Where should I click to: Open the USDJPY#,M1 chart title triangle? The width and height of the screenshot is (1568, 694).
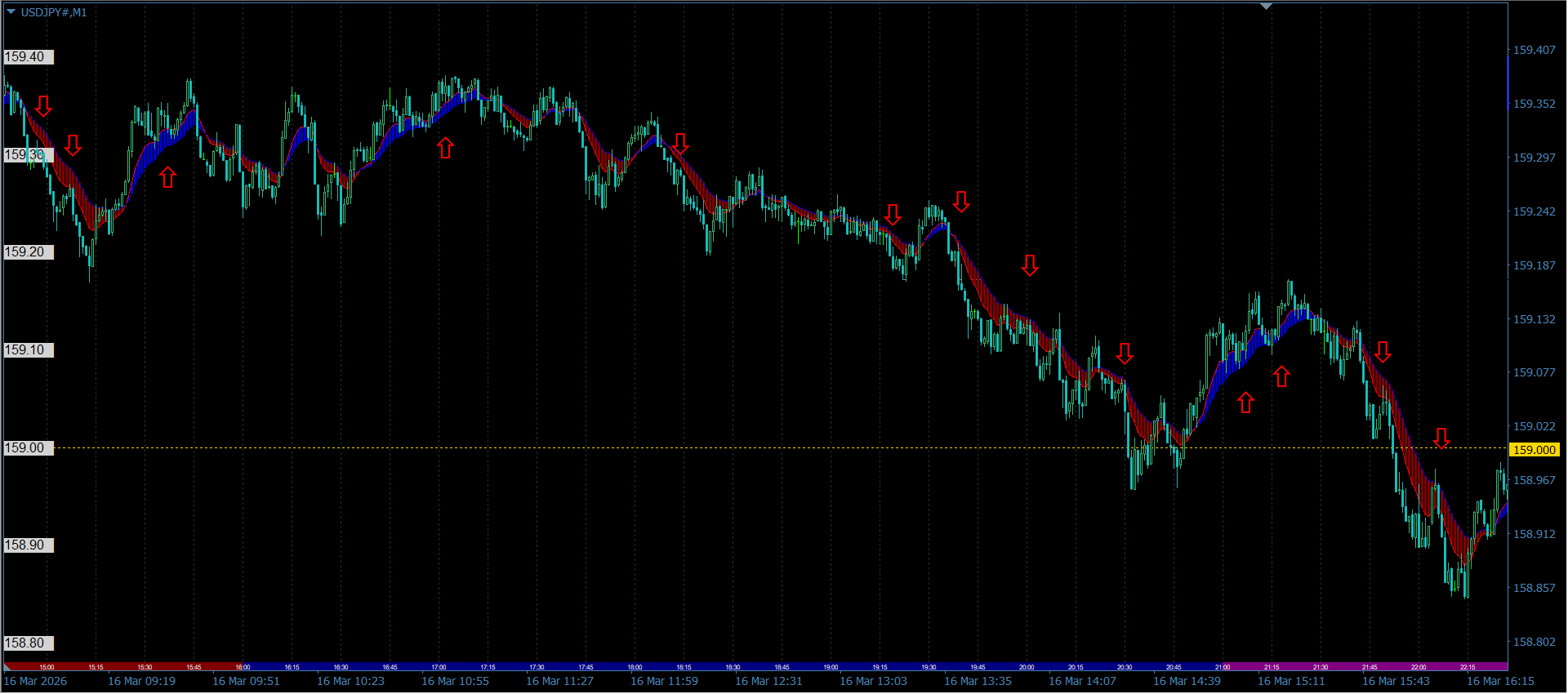11,12
